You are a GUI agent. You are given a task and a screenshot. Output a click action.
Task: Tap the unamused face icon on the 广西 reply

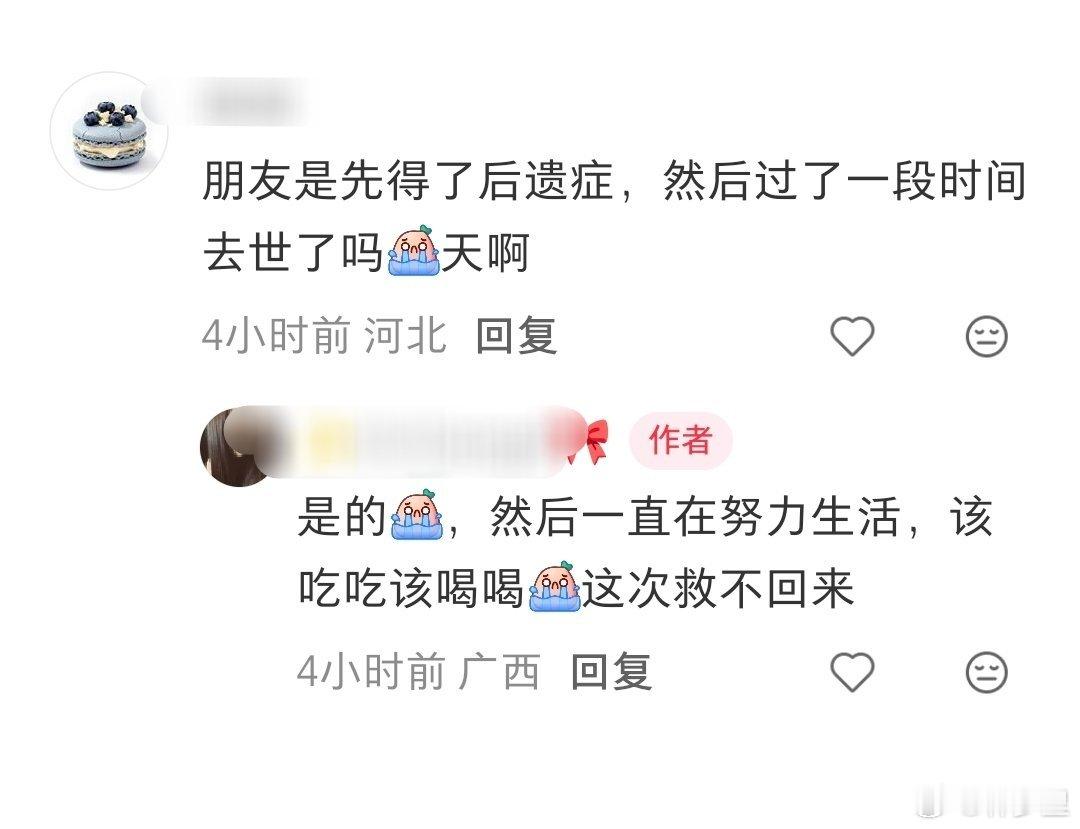pyautogui.click(x=986, y=672)
